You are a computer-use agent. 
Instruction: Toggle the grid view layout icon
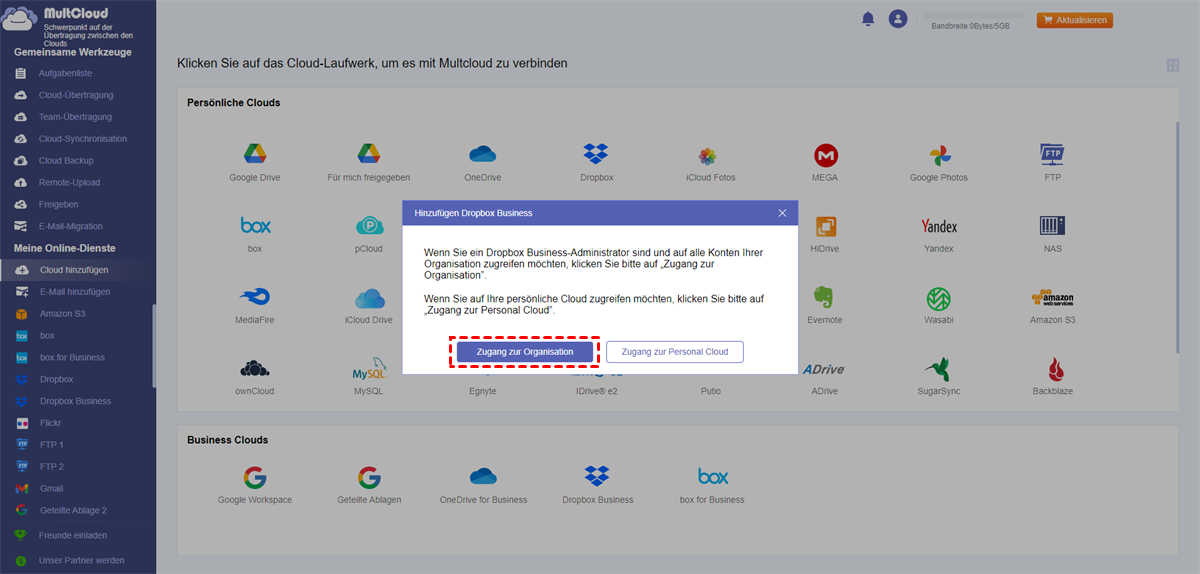click(1173, 65)
